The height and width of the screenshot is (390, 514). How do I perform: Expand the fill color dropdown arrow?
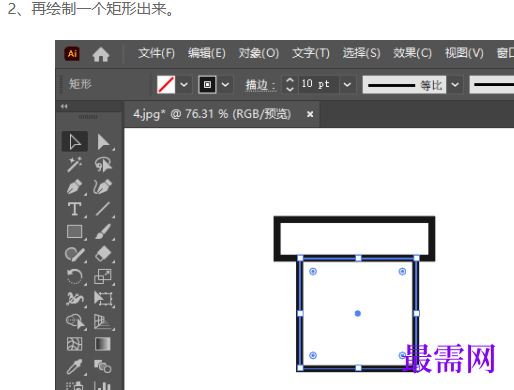click(184, 85)
